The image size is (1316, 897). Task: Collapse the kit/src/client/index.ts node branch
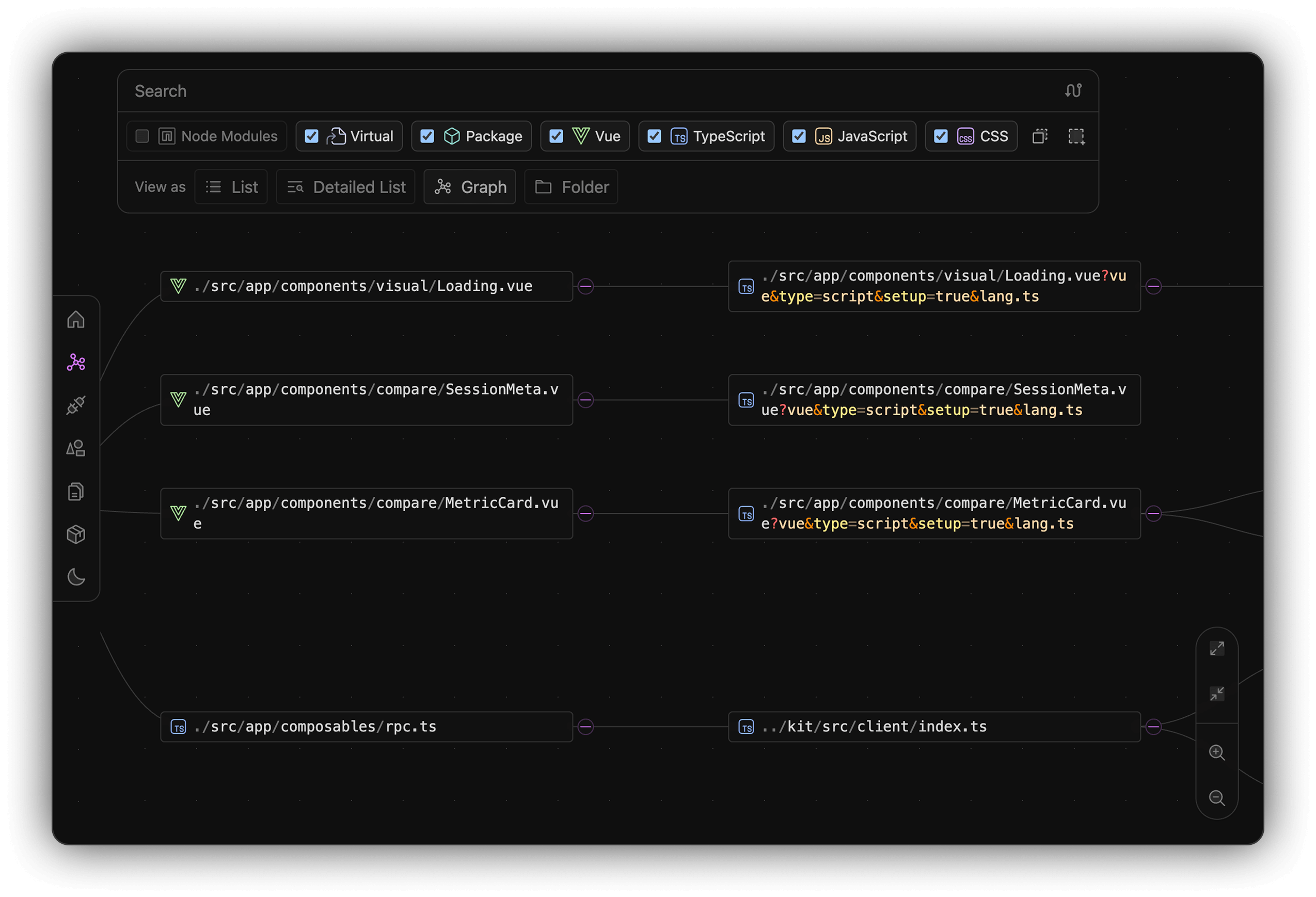1153,727
